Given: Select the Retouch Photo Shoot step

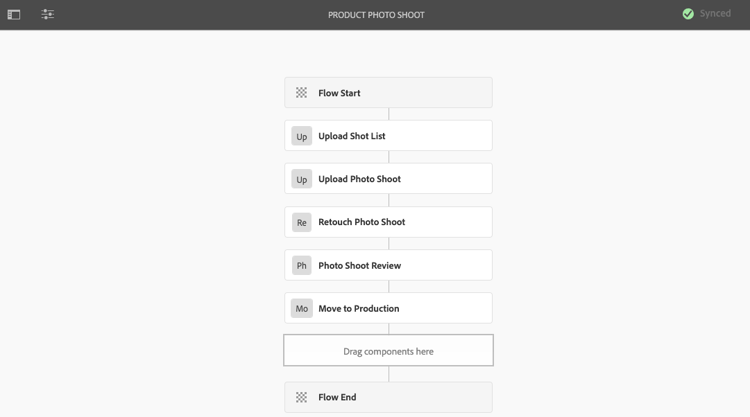Looking at the screenshot, I should point(388,222).
